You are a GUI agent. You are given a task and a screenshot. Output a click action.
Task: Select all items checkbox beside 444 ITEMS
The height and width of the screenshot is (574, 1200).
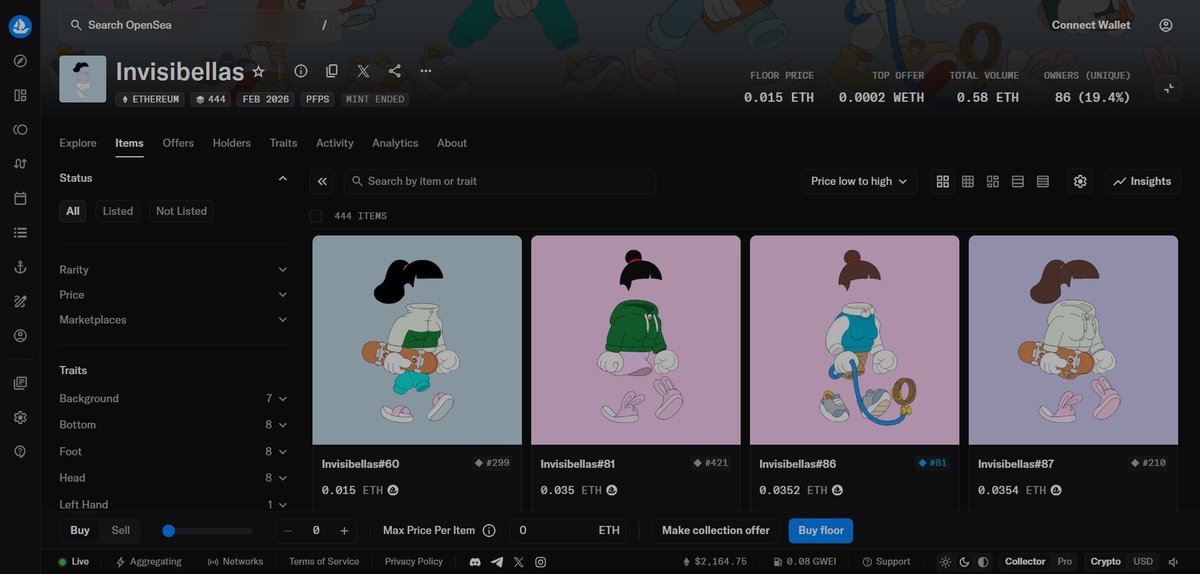click(x=316, y=216)
